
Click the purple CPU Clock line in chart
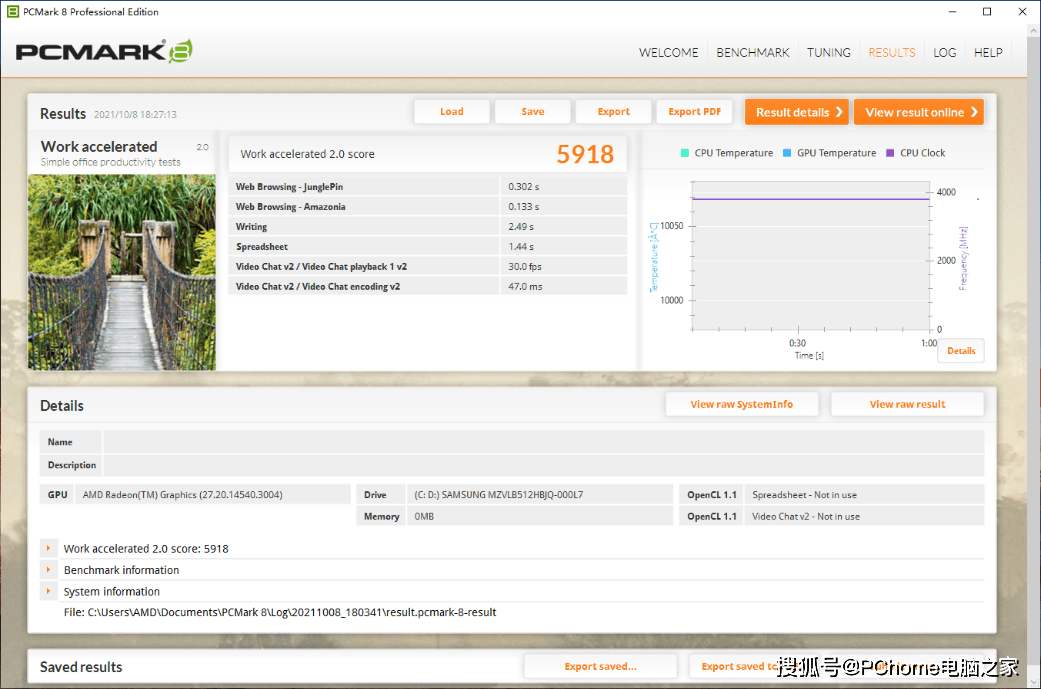810,198
